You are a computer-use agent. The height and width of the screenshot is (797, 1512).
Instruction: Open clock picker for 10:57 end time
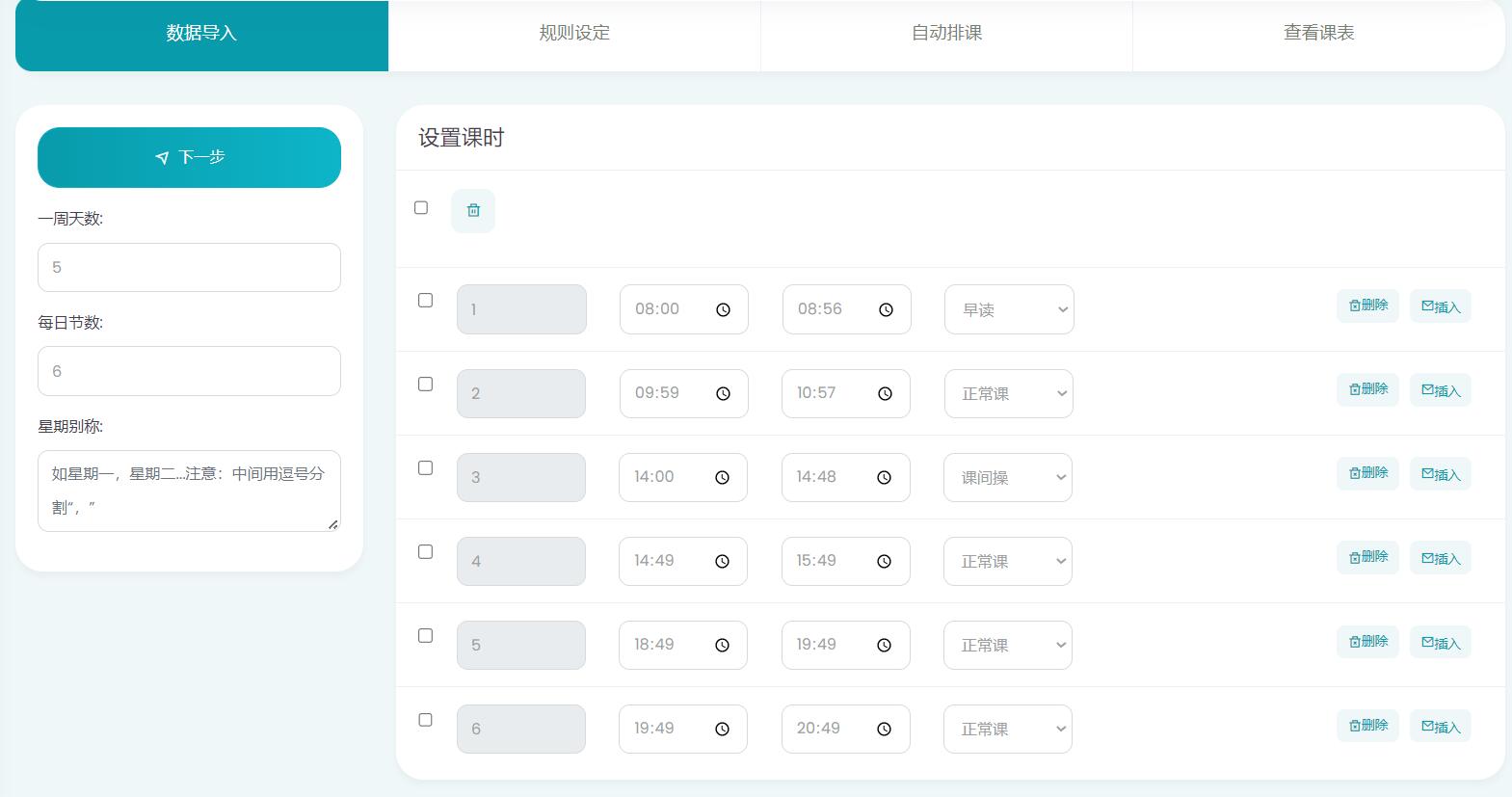click(x=885, y=393)
